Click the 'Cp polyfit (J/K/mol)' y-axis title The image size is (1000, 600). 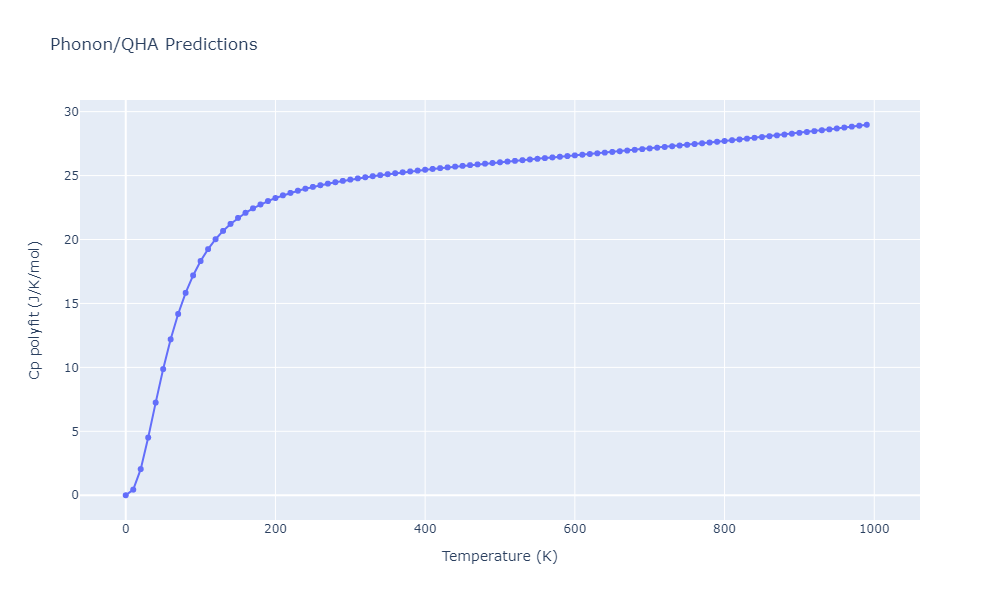point(35,310)
